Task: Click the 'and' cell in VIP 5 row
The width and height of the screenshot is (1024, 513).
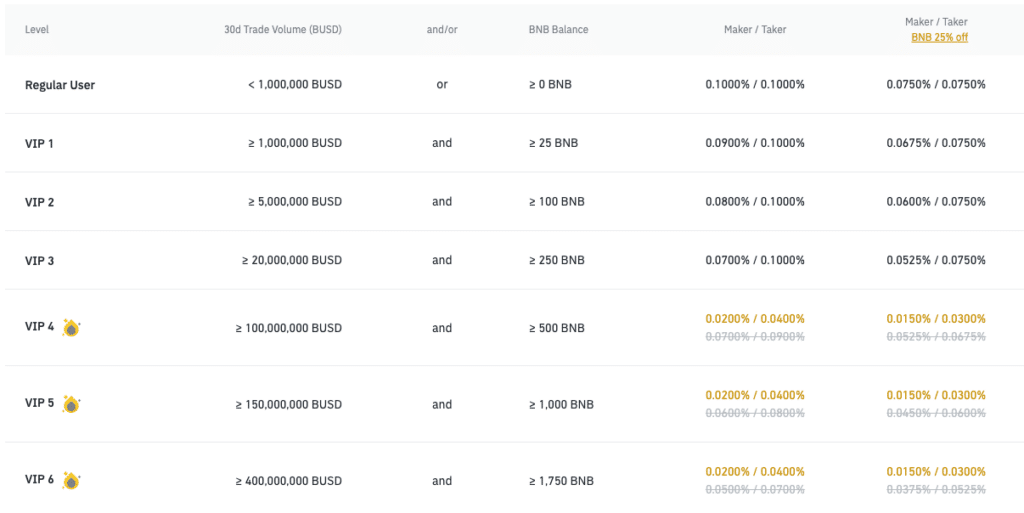Action: (442, 405)
